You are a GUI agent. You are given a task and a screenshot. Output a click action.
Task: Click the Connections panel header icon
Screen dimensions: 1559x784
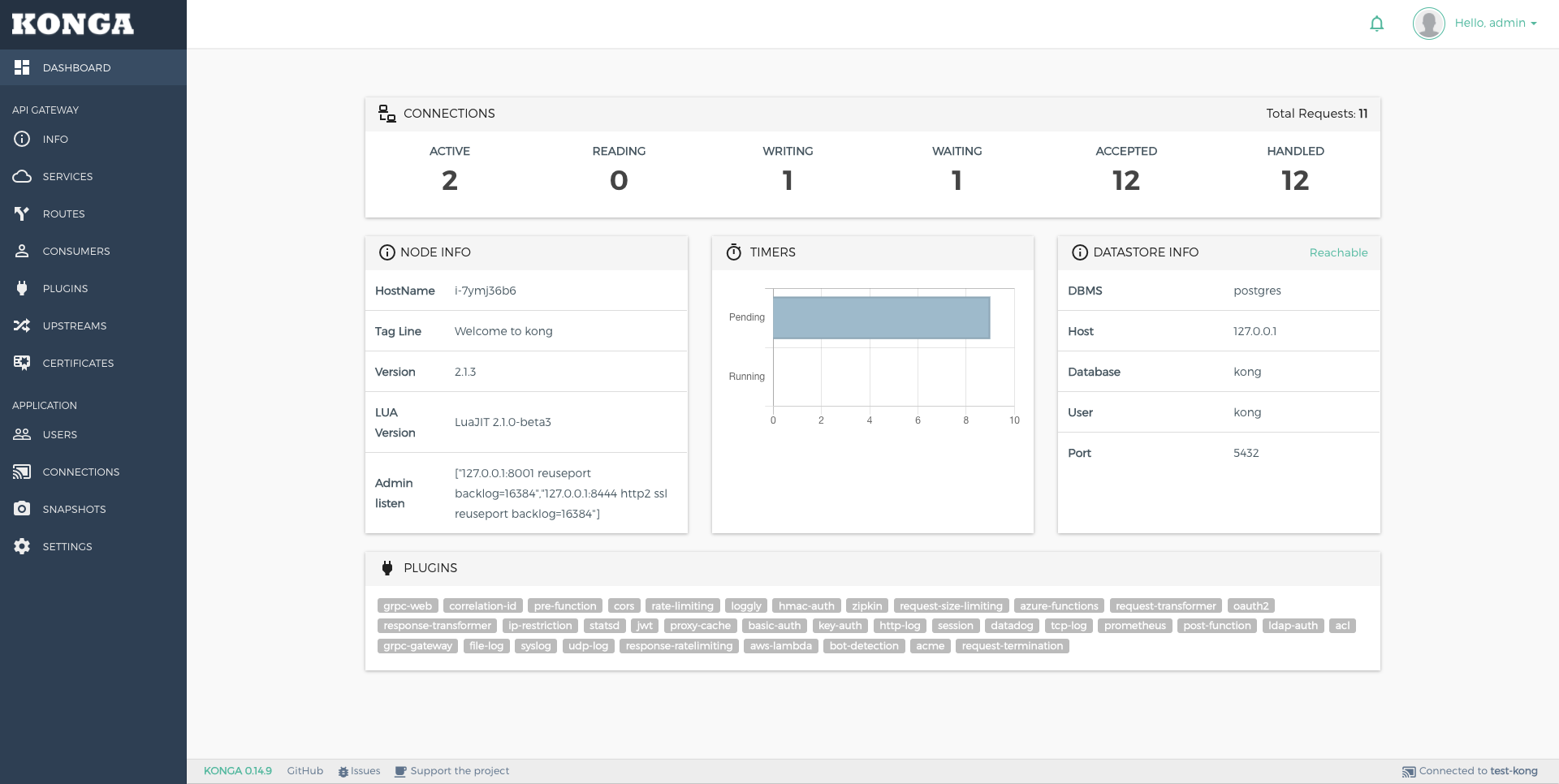coord(387,114)
